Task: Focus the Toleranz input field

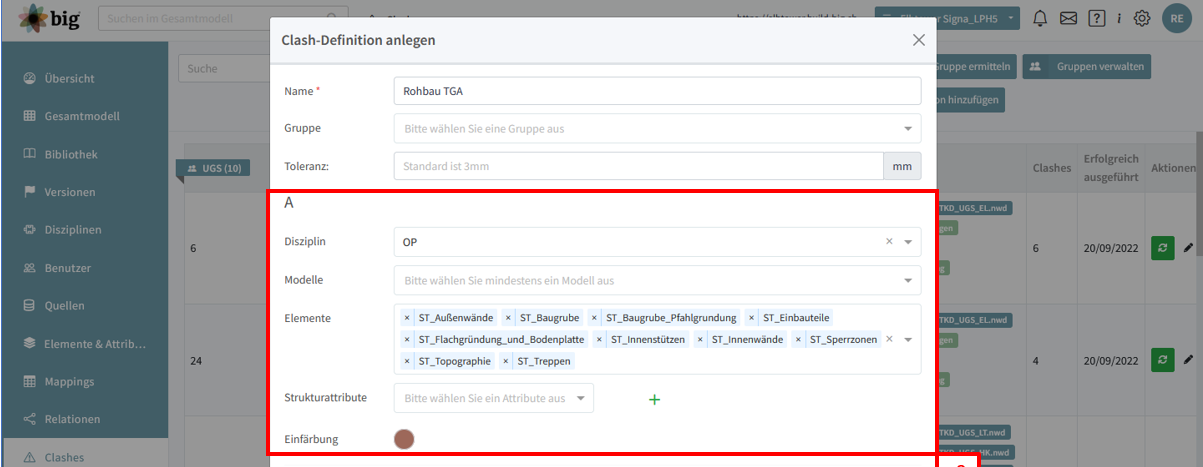Action: pos(638,166)
